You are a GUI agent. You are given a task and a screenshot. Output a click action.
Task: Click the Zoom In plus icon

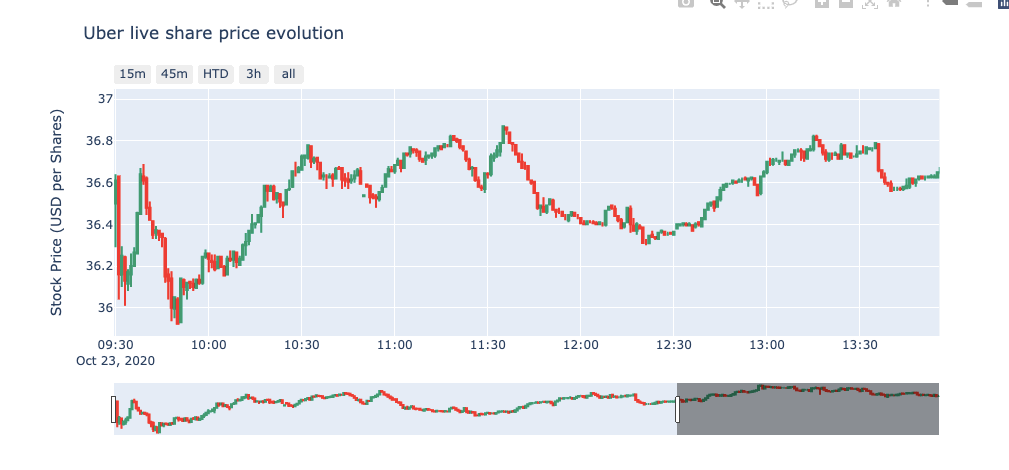coord(822,3)
